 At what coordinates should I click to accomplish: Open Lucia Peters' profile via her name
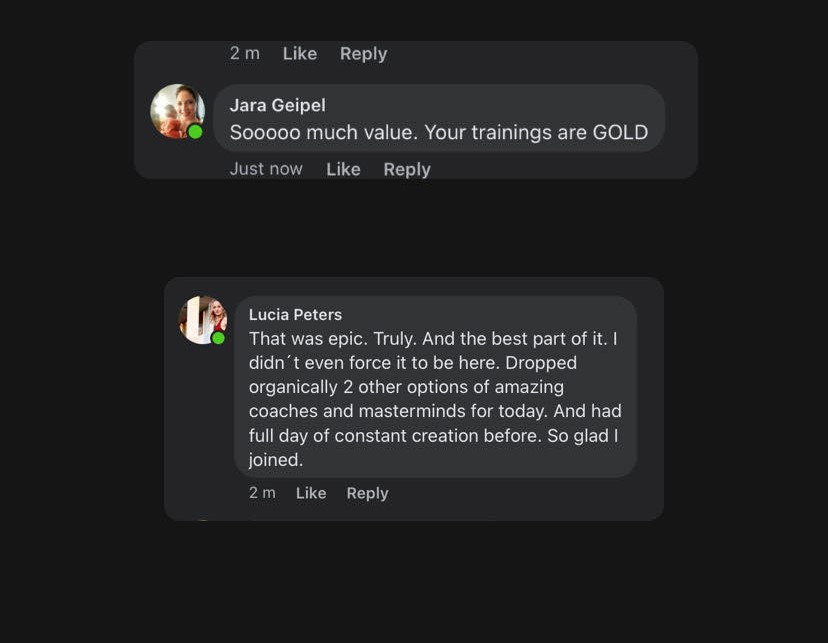tap(295, 314)
